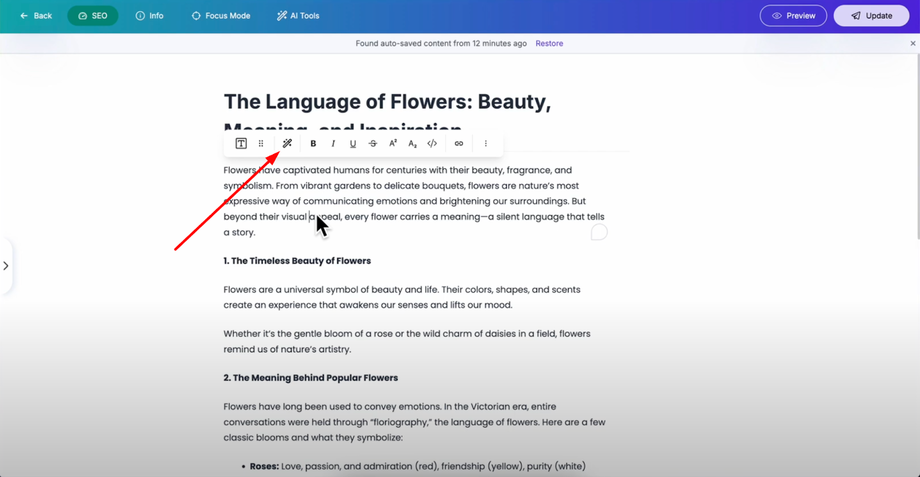Apply inline code formatting
920x477 pixels.
pyautogui.click(x=432, y=144)
